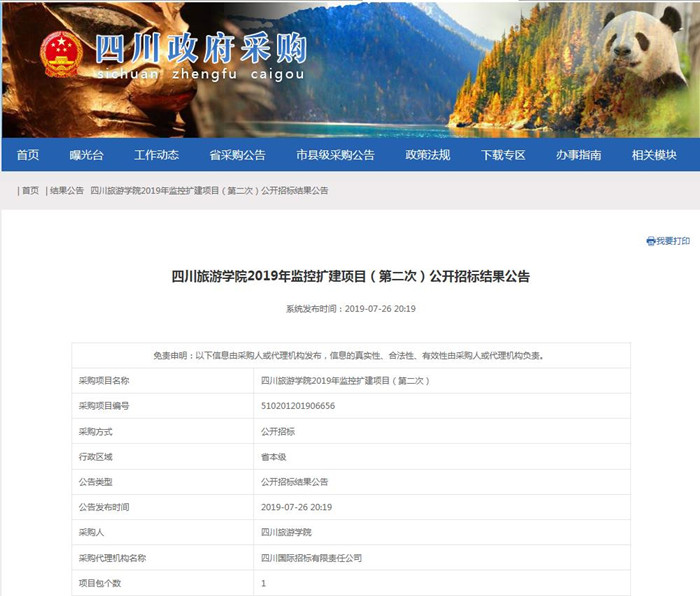Click the 行政区域 label cell
The height and width of the screenshot is (596, 700).
162,457
